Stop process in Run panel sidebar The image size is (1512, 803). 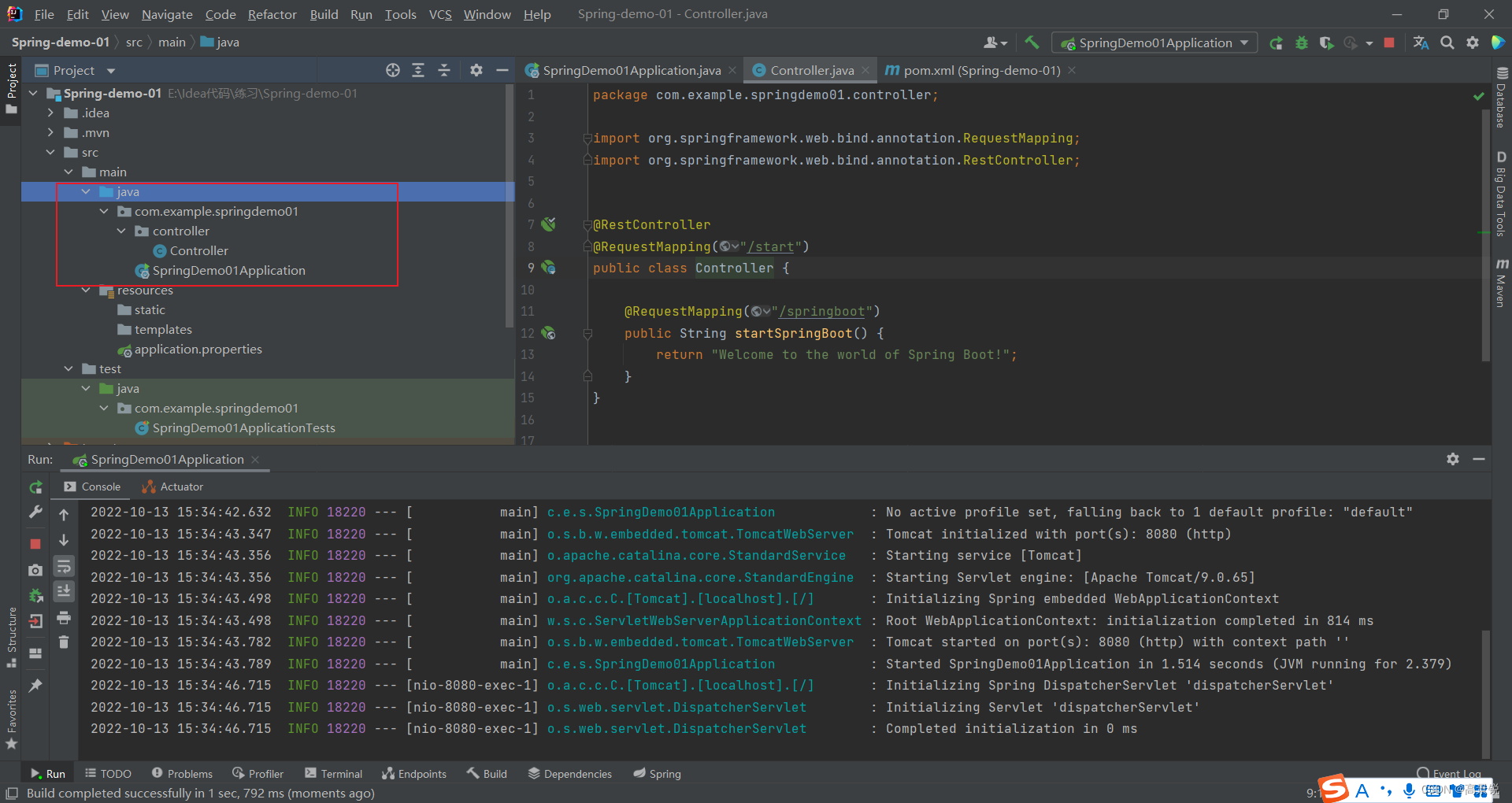[35, 544]
